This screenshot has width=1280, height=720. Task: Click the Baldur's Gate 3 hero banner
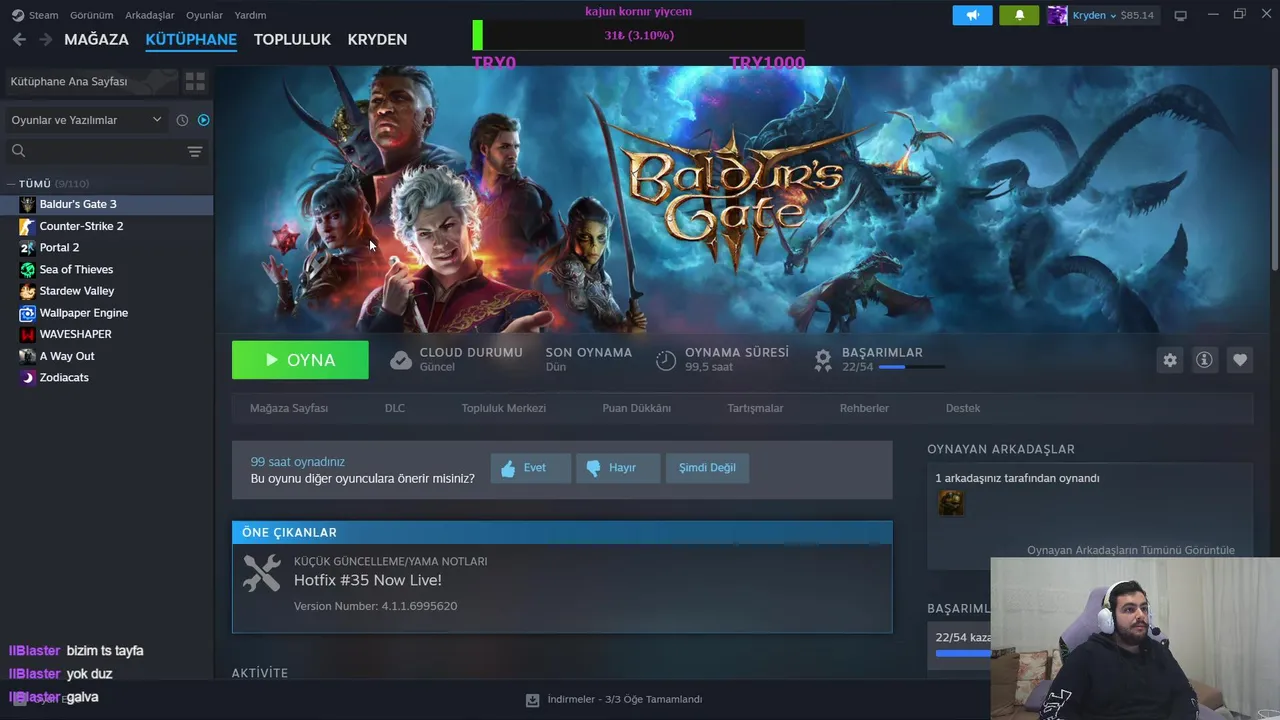tap(742, 200)
